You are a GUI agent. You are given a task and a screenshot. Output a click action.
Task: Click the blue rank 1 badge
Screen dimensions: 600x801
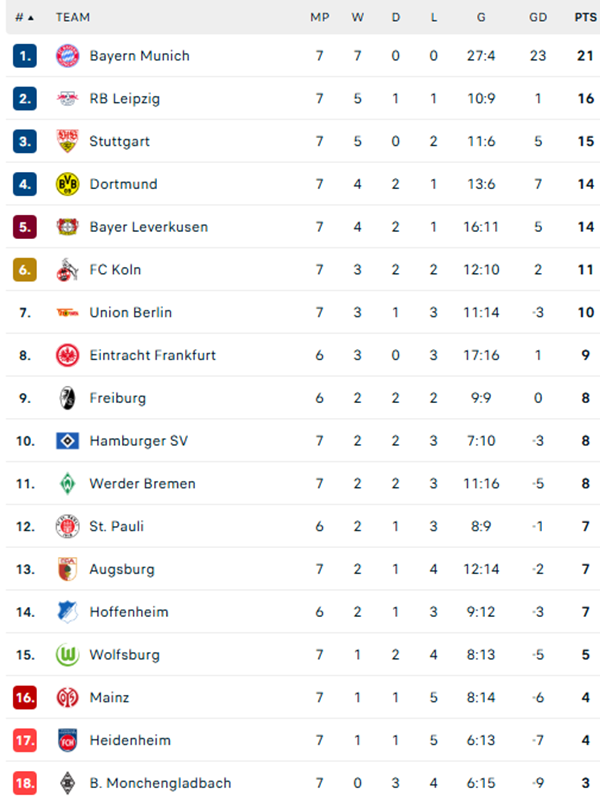(x=25, y=56)
